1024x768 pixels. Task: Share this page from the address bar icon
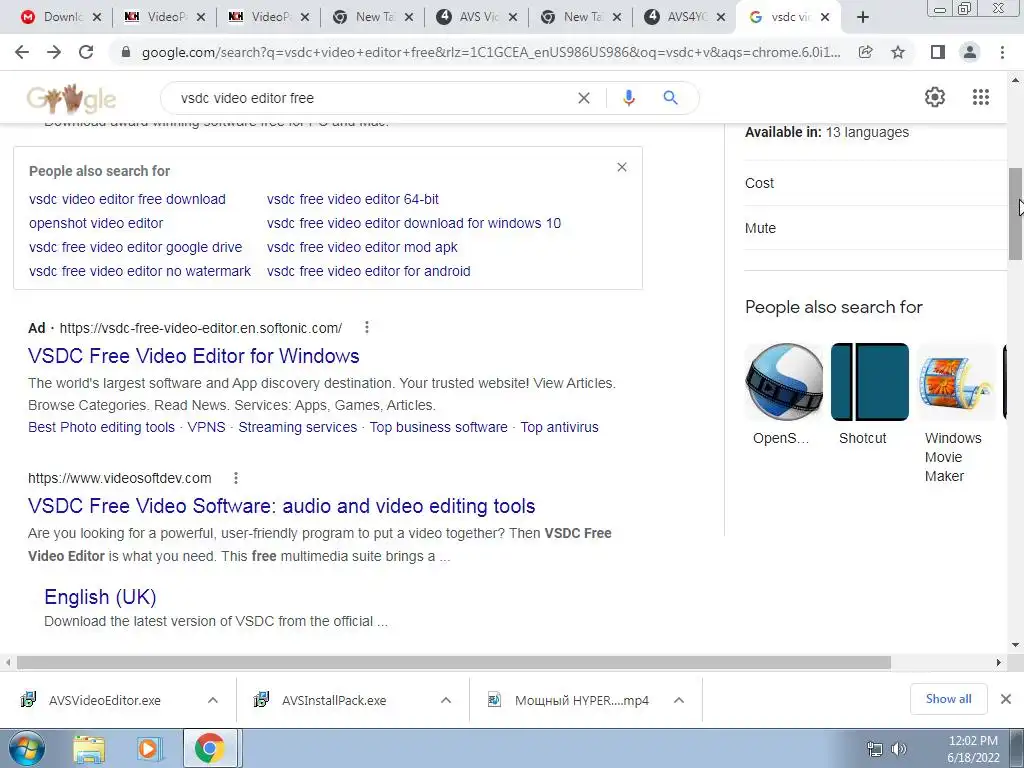click(x=865, y=52)
